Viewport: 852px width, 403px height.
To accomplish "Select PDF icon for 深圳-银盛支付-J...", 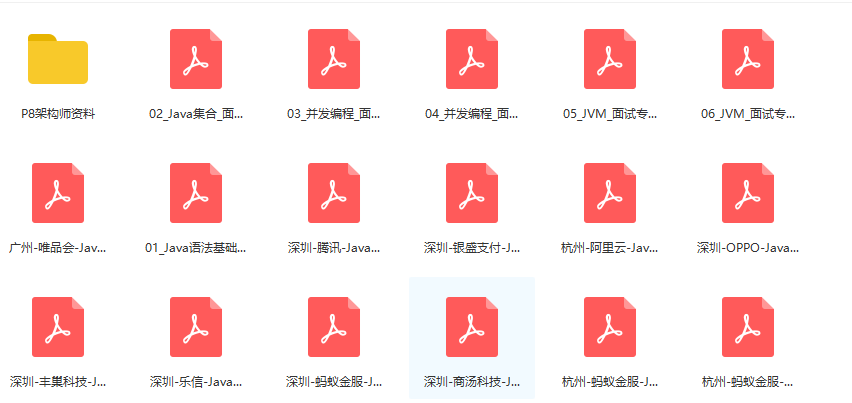I will point(472,193).
